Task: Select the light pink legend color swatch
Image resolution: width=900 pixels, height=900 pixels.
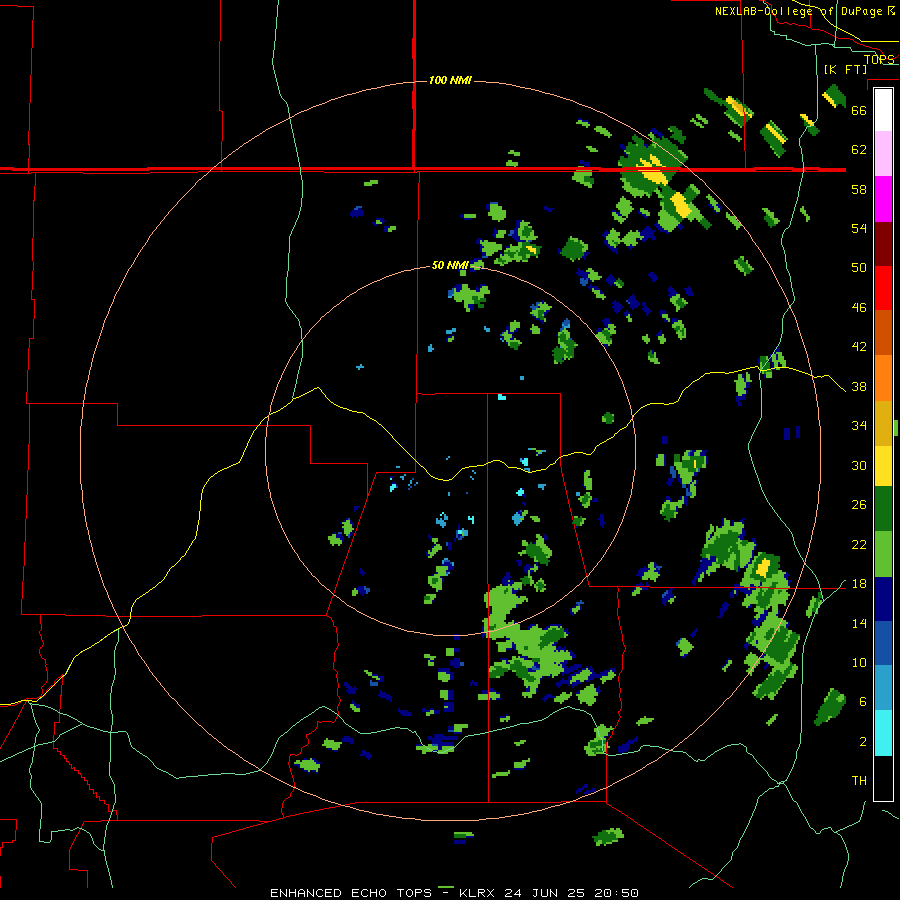Action: tap(883, 154)
